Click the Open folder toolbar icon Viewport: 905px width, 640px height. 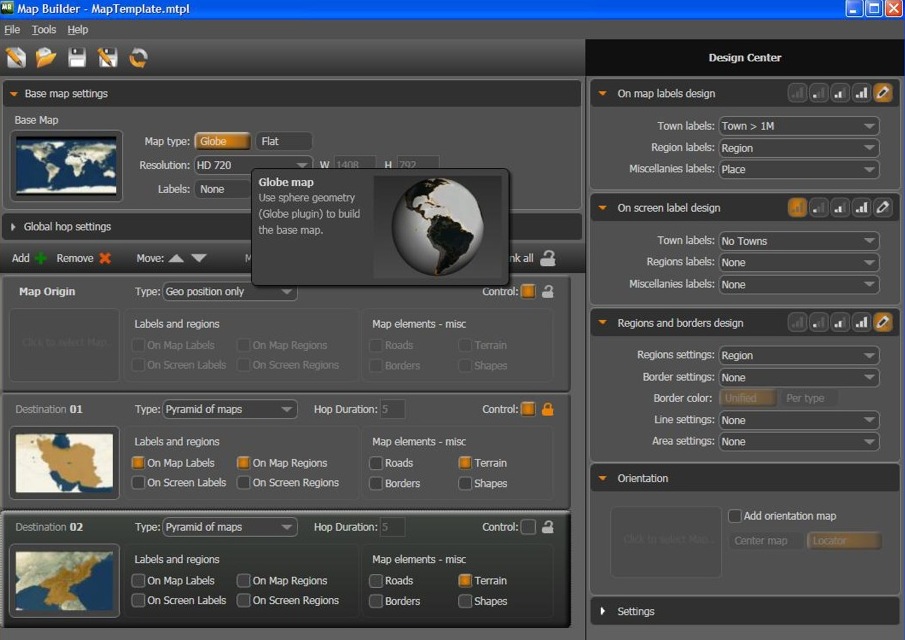(46, 58)
